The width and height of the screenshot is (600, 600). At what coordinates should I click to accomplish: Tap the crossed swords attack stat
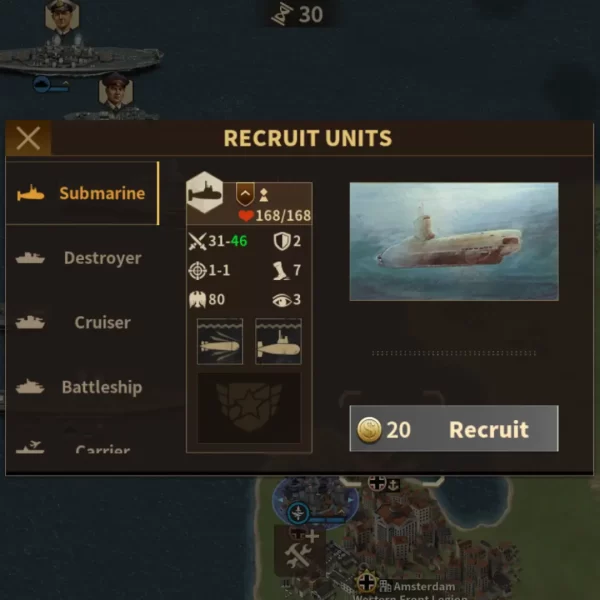tap(197, 241)
